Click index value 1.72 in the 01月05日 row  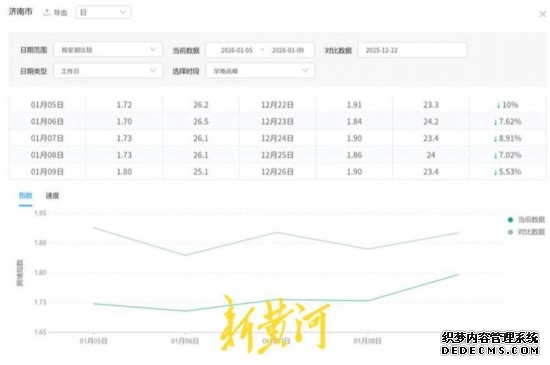pos(124,105)
